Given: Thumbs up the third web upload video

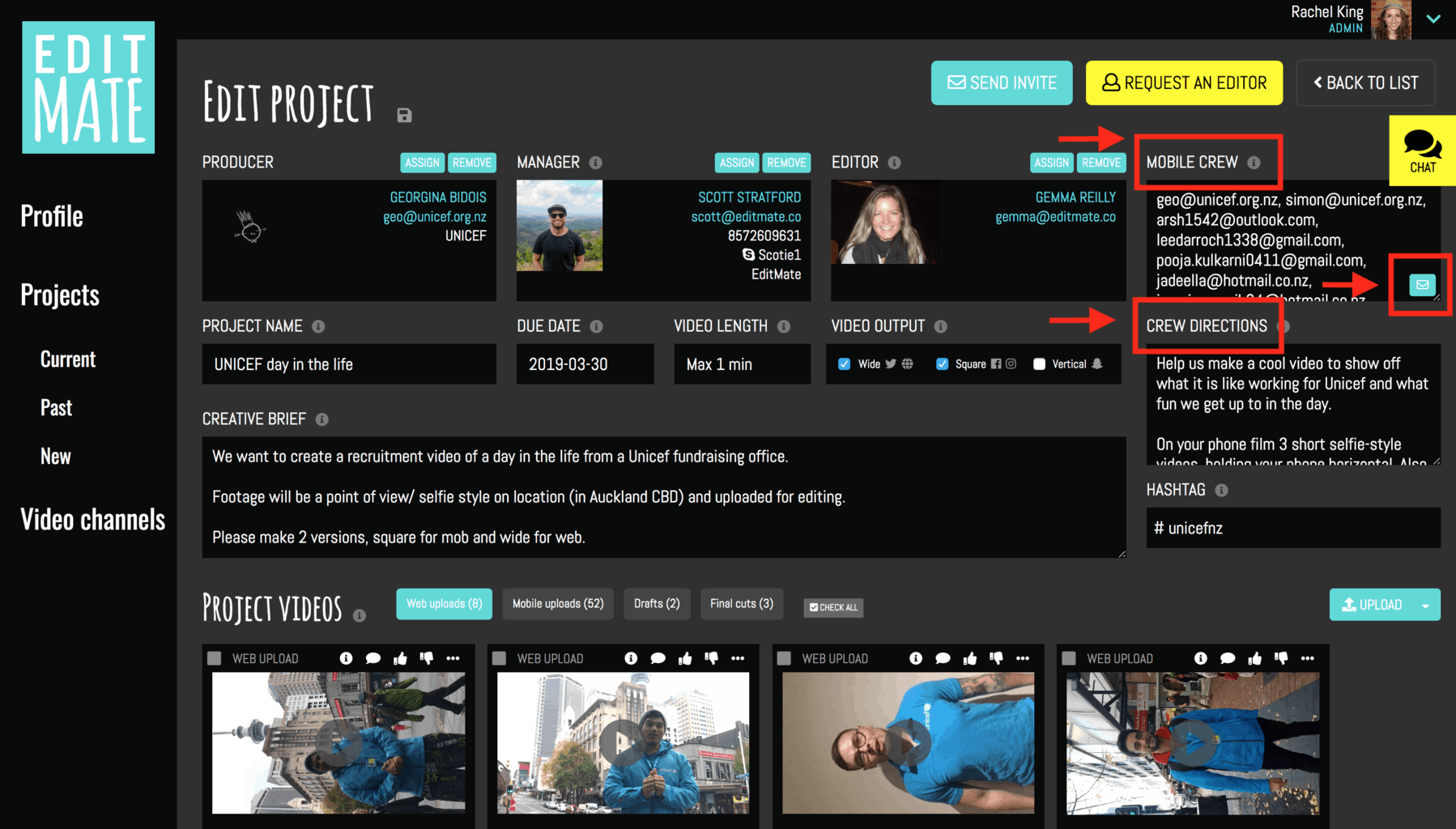Looking at the screenshot, I should pyautogui.click(x=969, y=658).
